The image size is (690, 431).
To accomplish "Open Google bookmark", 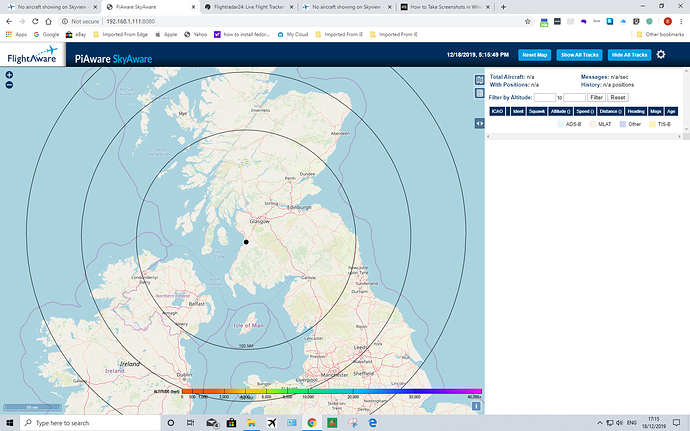I will [46, 34].
